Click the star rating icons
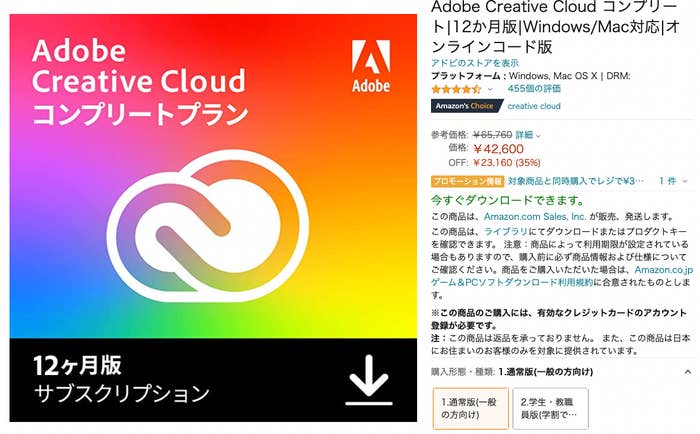Viewport: 700px width, 434px height. pos(456,89)
